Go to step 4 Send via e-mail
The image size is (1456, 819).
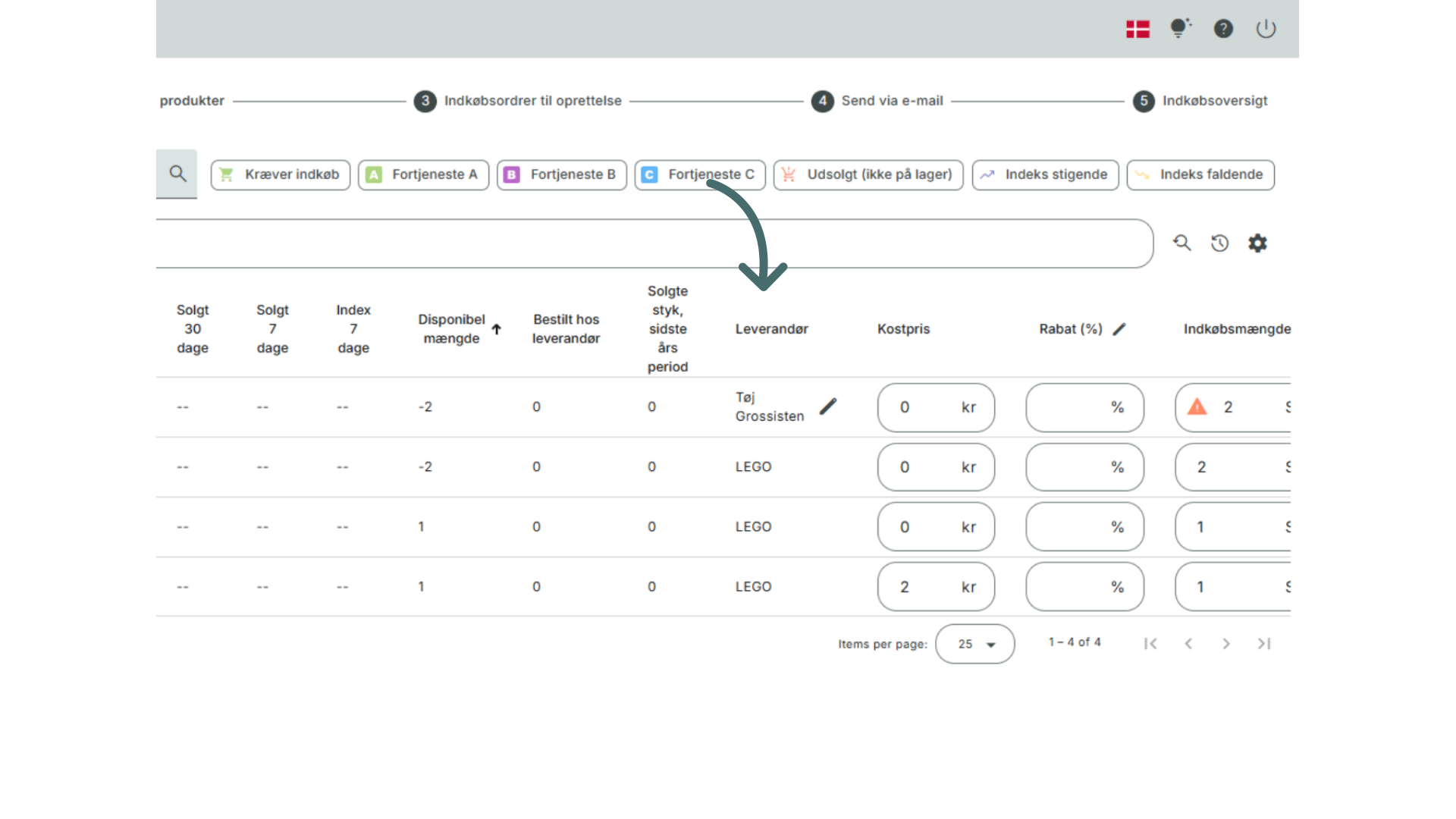tap(877, 101)
